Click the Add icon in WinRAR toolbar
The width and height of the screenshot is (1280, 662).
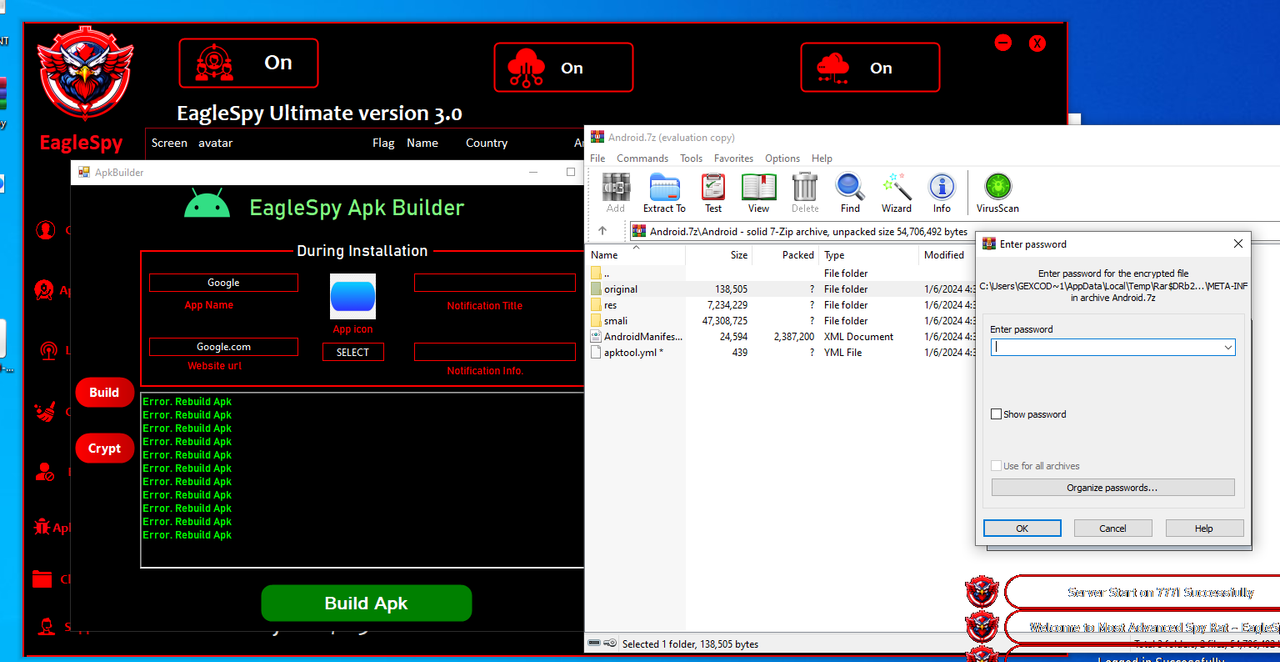coord(615,193)
